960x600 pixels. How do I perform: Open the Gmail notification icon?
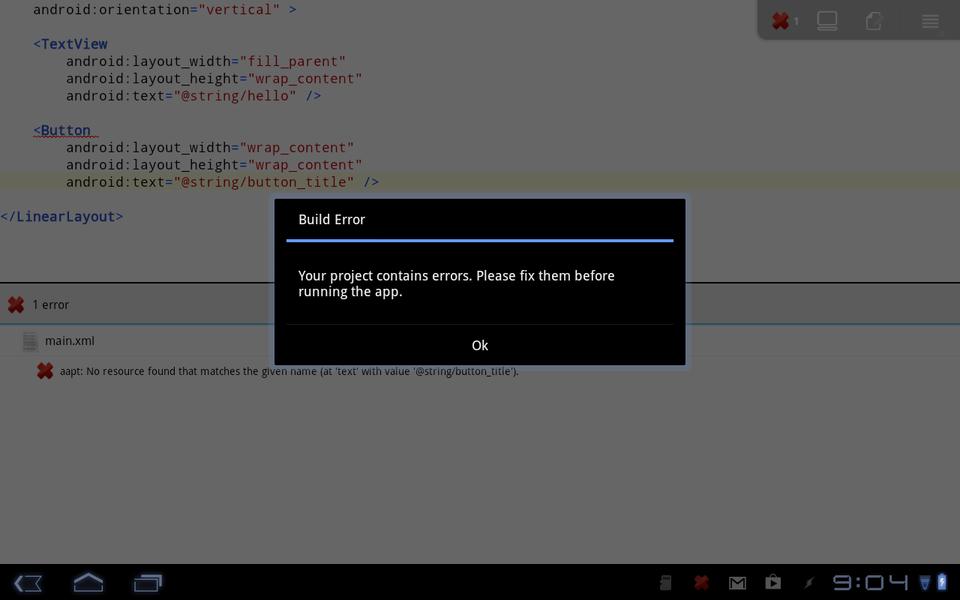(737, 583)
